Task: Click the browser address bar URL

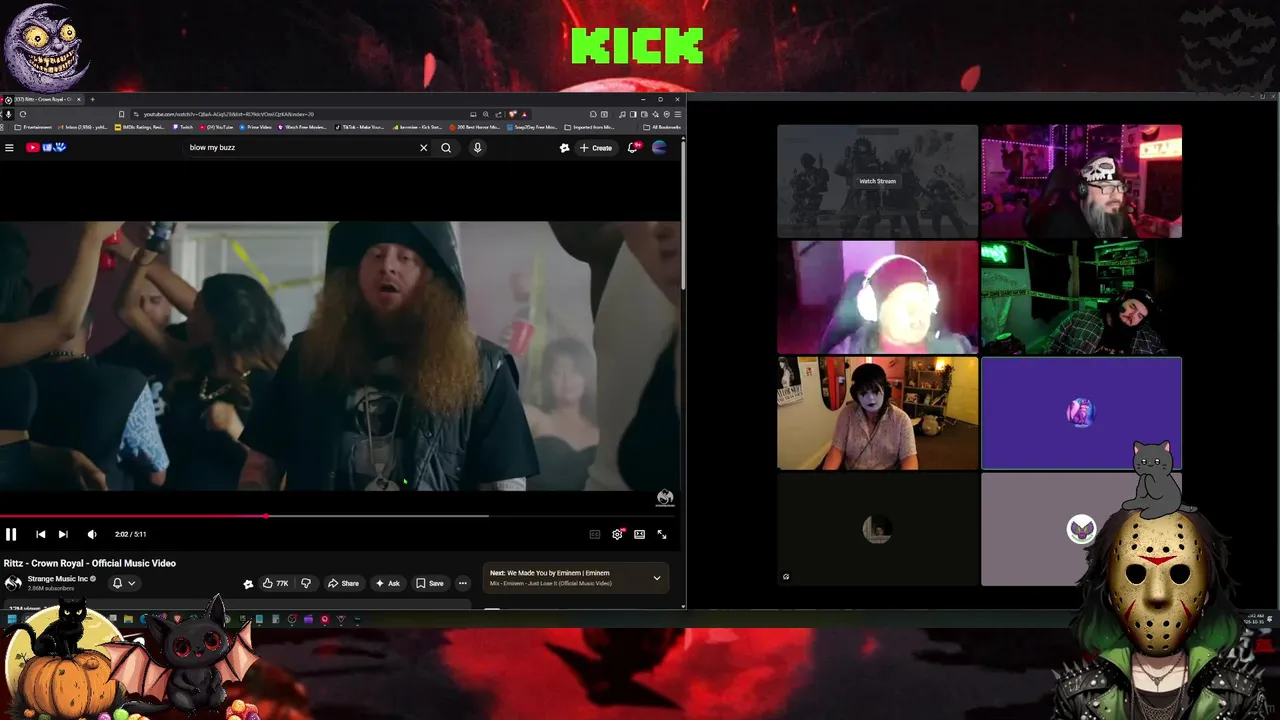Action: pos(228,114)
